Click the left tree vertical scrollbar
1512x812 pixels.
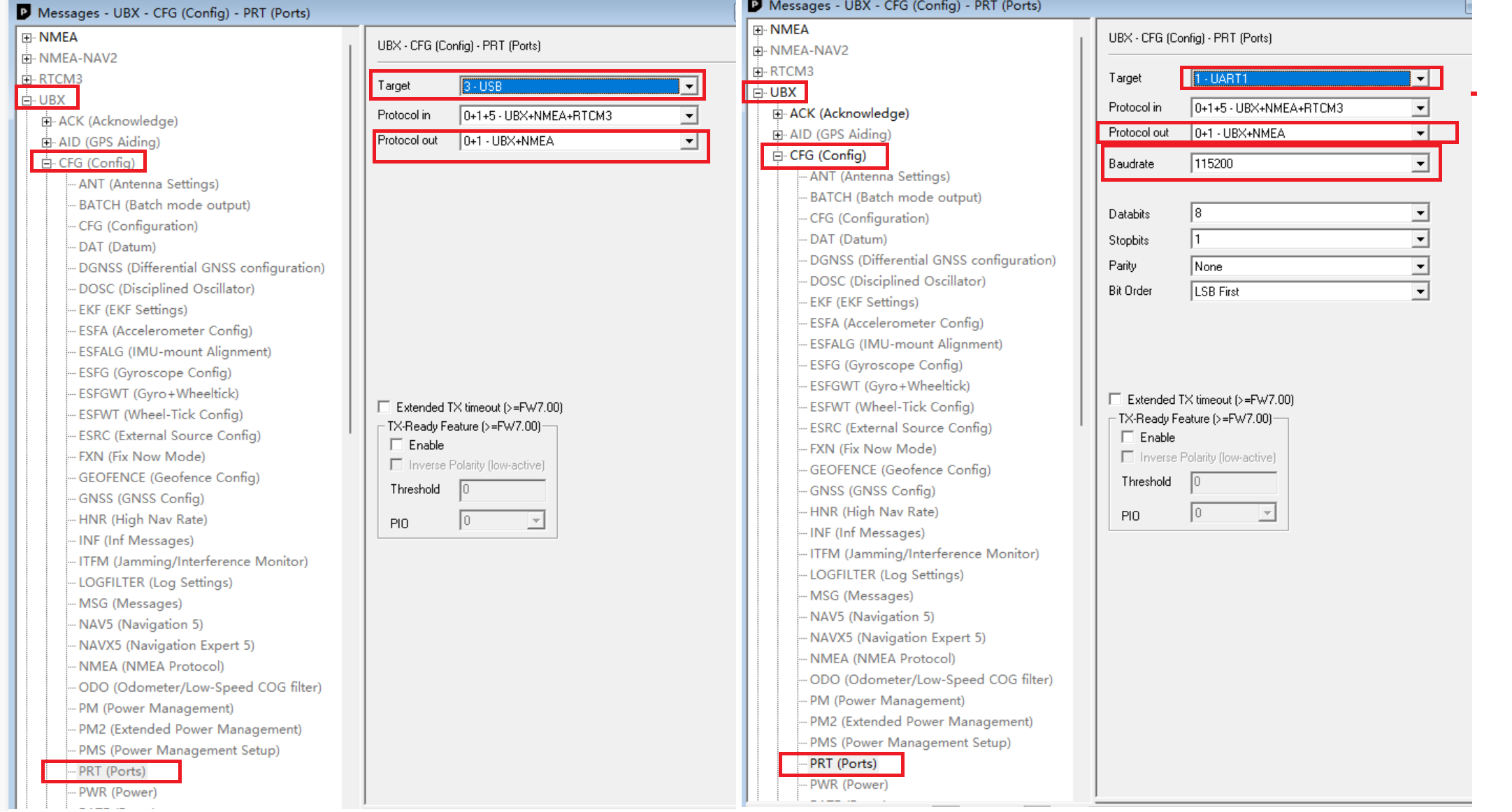[x=350, y=238]
